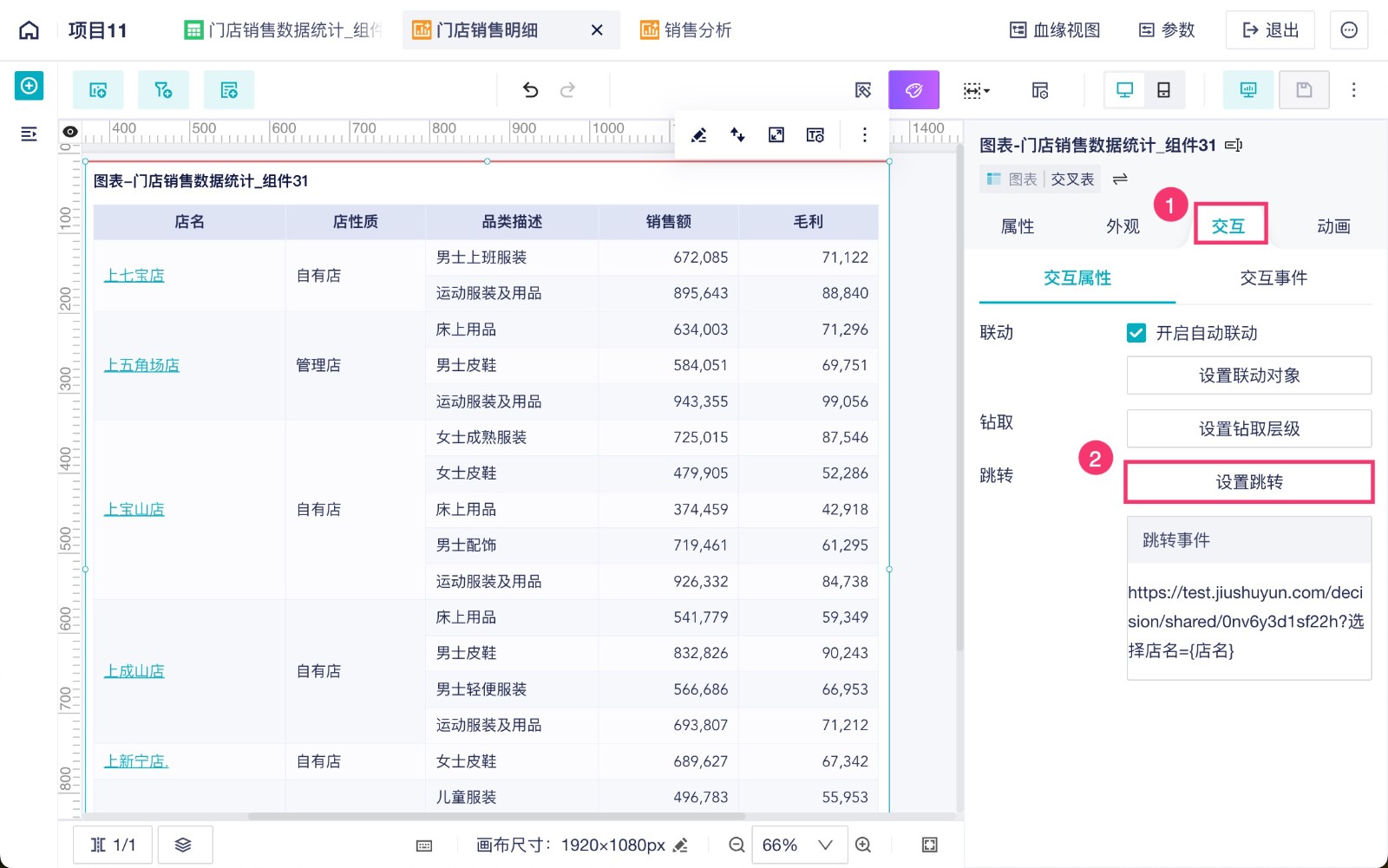Viewport: 1388px width, 868px height.
Task: Zoom in the canvas
Action: [863, 845]
